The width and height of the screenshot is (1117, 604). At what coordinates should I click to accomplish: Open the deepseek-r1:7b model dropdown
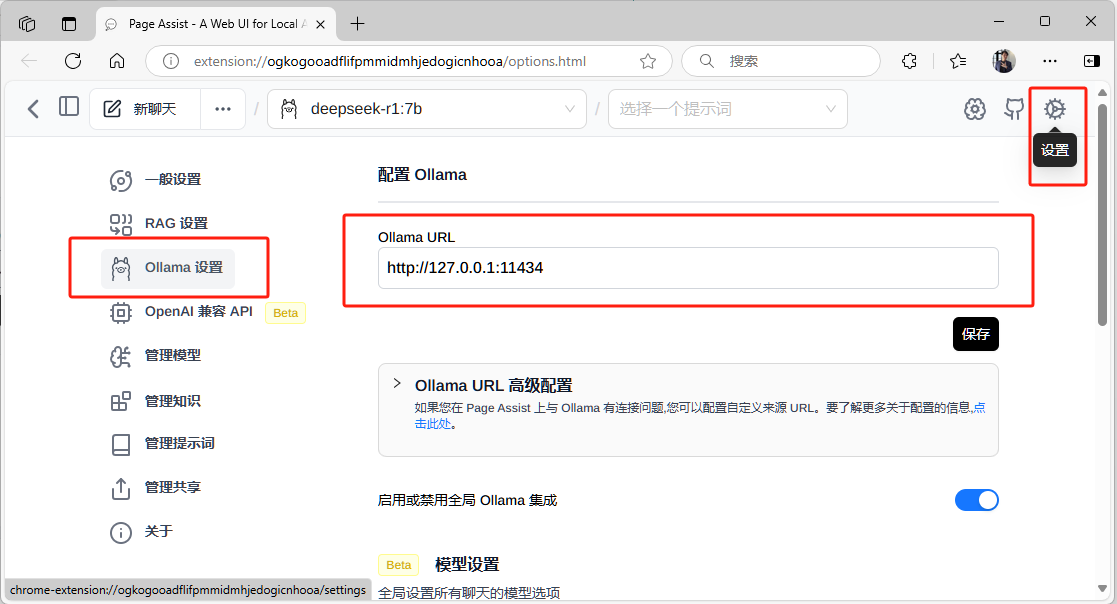pyautogui.click(x=427, y=109)
